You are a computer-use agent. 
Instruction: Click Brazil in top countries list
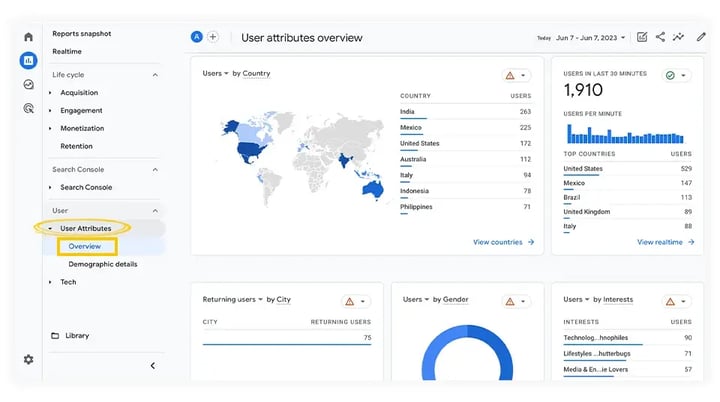click(x=627, y=198)
